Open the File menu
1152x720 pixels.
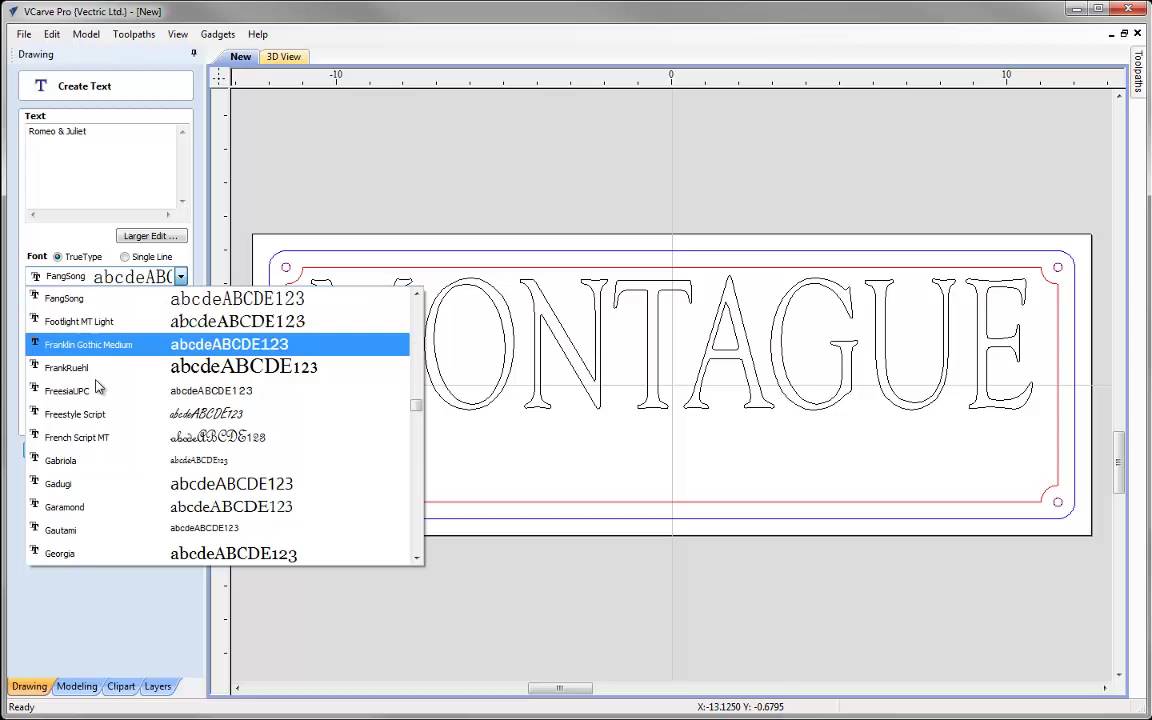click(24, 35)
